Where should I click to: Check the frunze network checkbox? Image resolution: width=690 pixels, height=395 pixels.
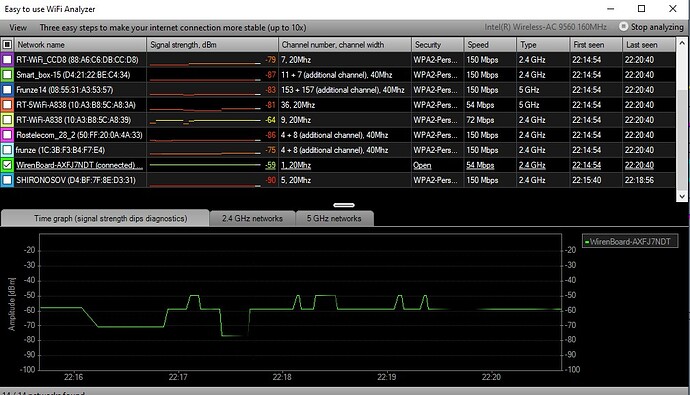coord(7,150)
